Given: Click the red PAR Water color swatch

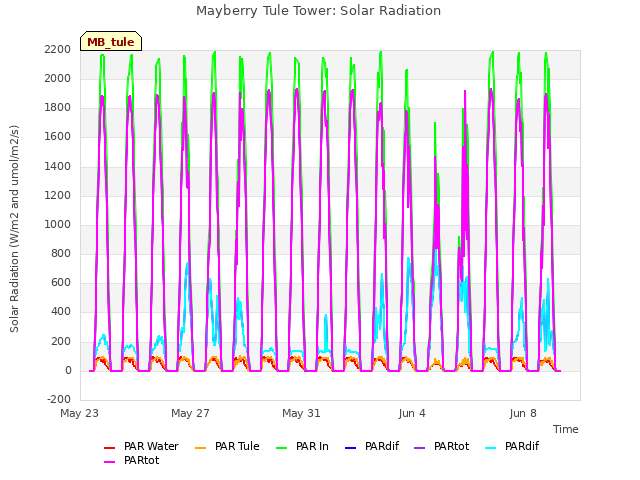Looking at the screenshot, I should [110, 448].
